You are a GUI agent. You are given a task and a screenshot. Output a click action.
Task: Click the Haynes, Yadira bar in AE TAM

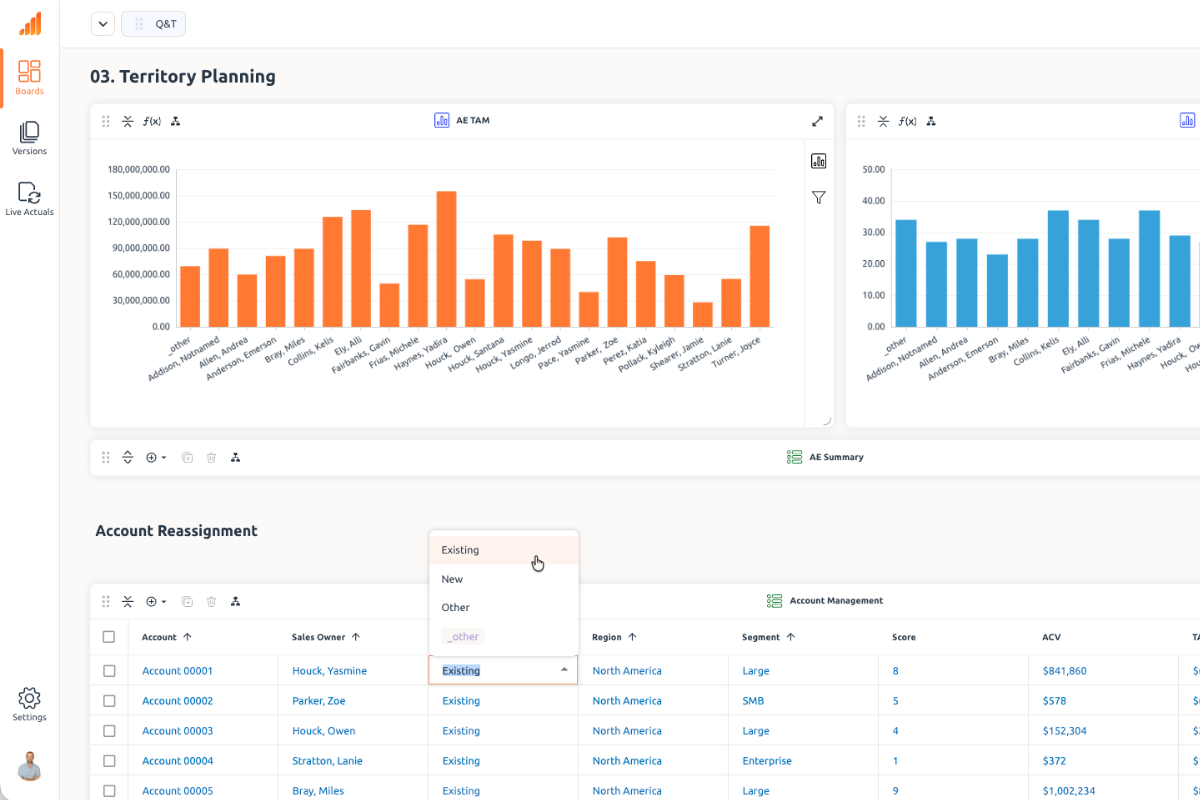tap(446, 259)
